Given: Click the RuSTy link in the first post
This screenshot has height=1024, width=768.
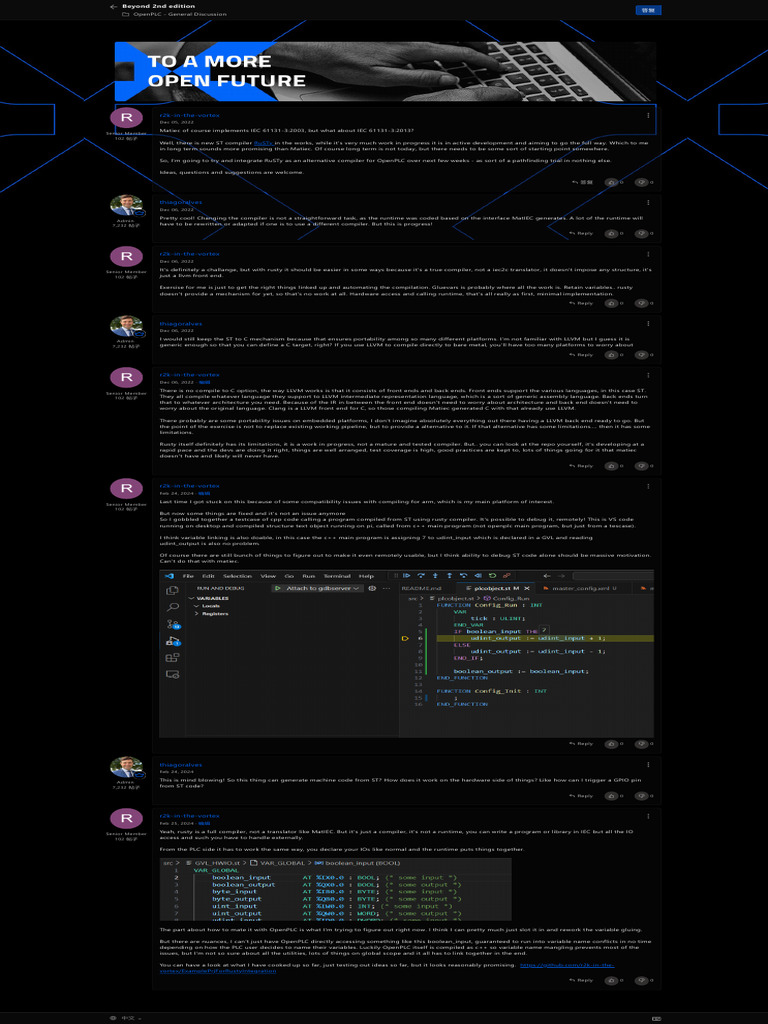Looking at the screenshot, I should coord(262,144).
